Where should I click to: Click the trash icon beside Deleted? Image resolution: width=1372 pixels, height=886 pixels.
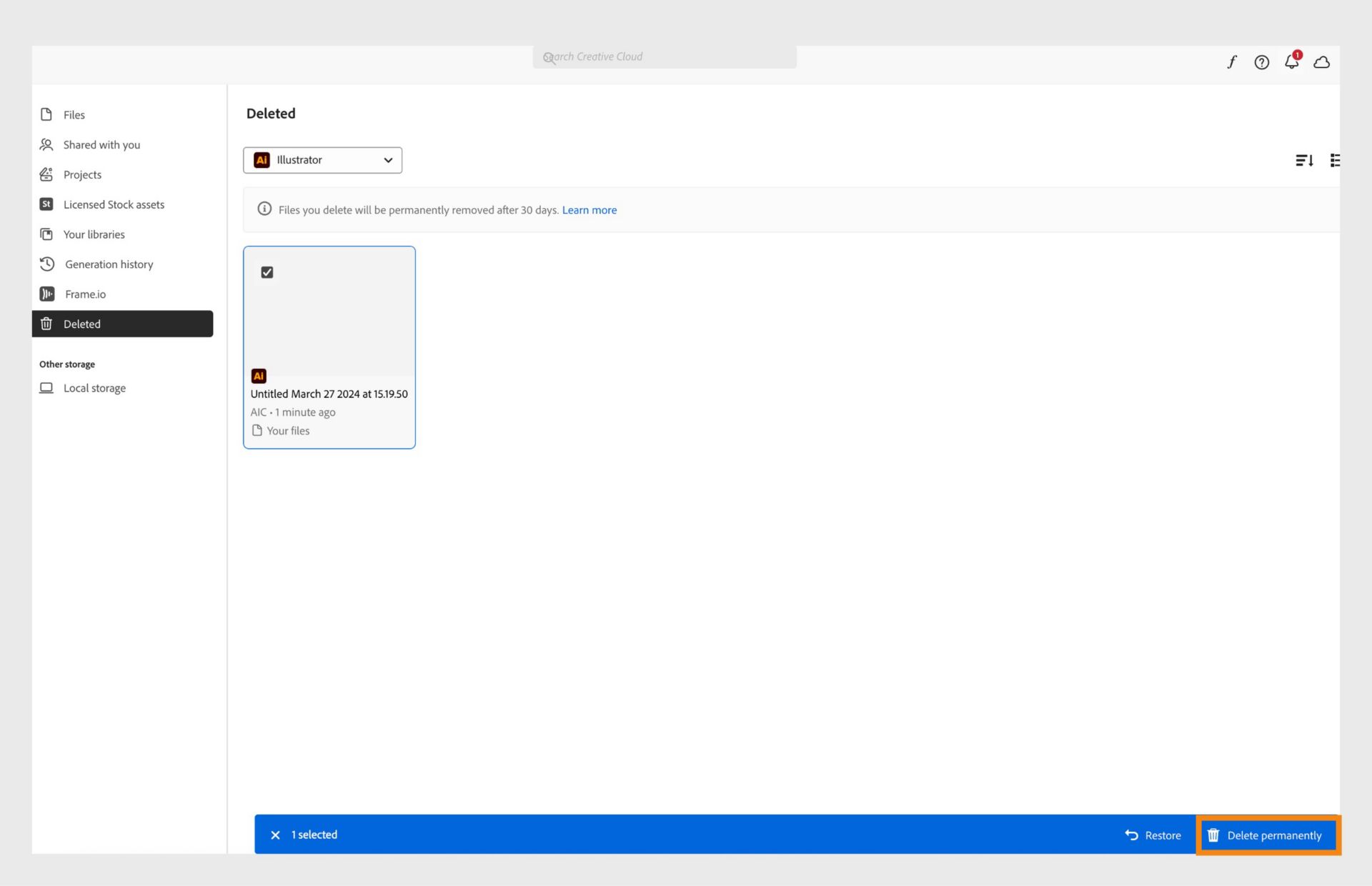(x=46, y=324)
